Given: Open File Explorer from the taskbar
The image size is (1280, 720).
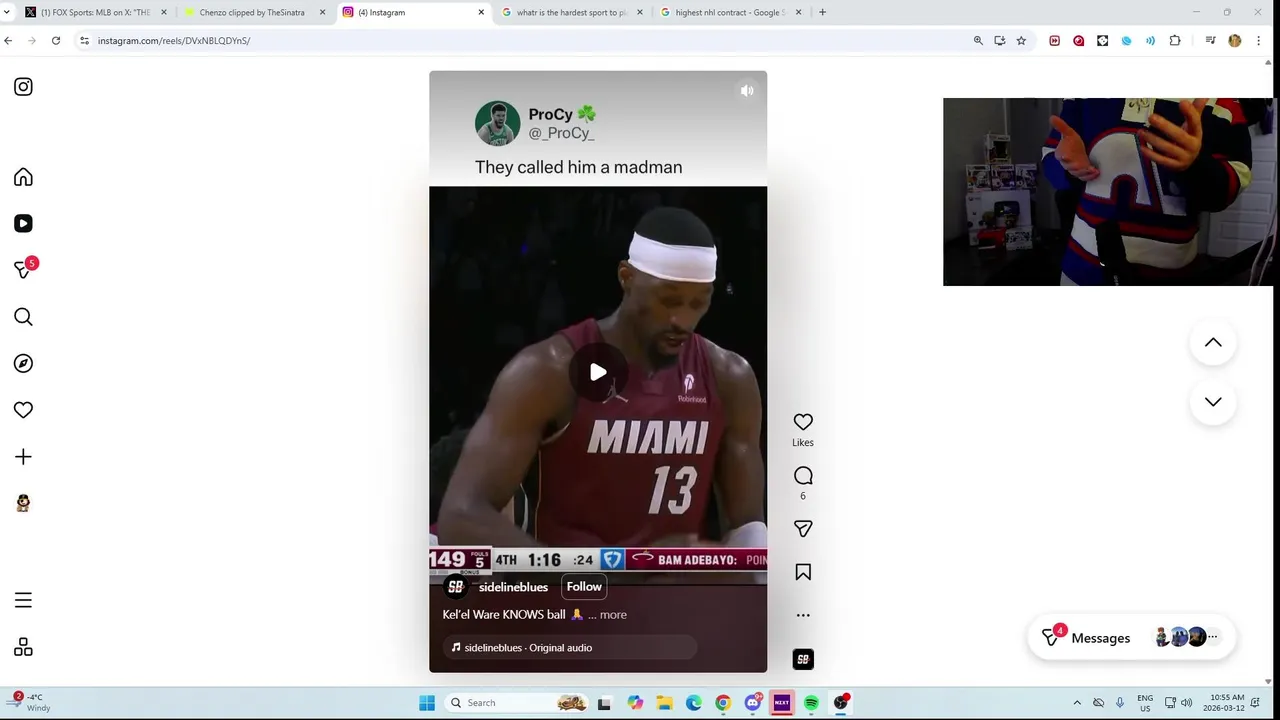Looking at the screenshot, I should (664, 703).
